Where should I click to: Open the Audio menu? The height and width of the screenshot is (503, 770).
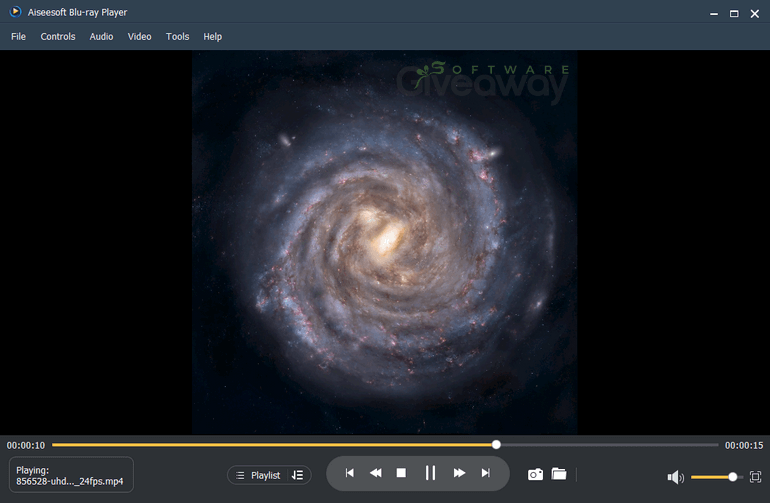tap(101, 37)
